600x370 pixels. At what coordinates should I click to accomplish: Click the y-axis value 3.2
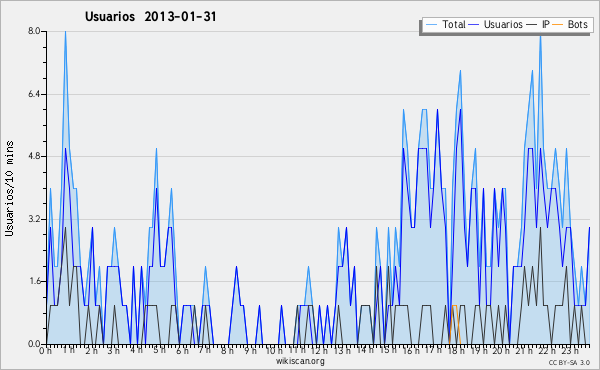coord(34,219)
